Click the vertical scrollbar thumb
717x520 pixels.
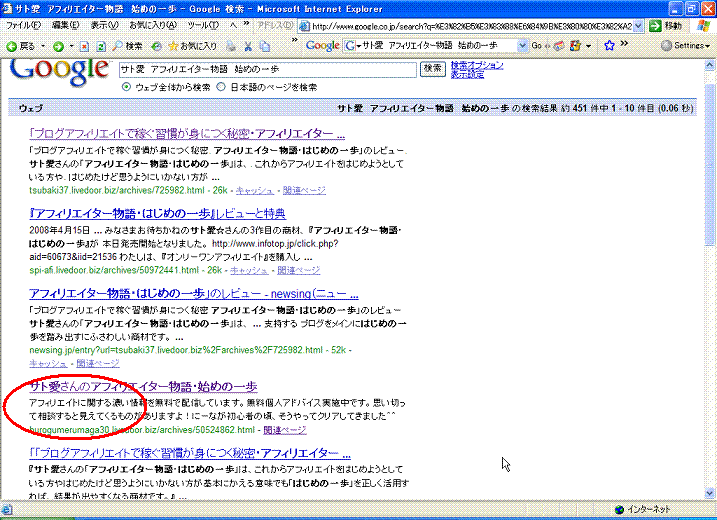pos(710,165)
